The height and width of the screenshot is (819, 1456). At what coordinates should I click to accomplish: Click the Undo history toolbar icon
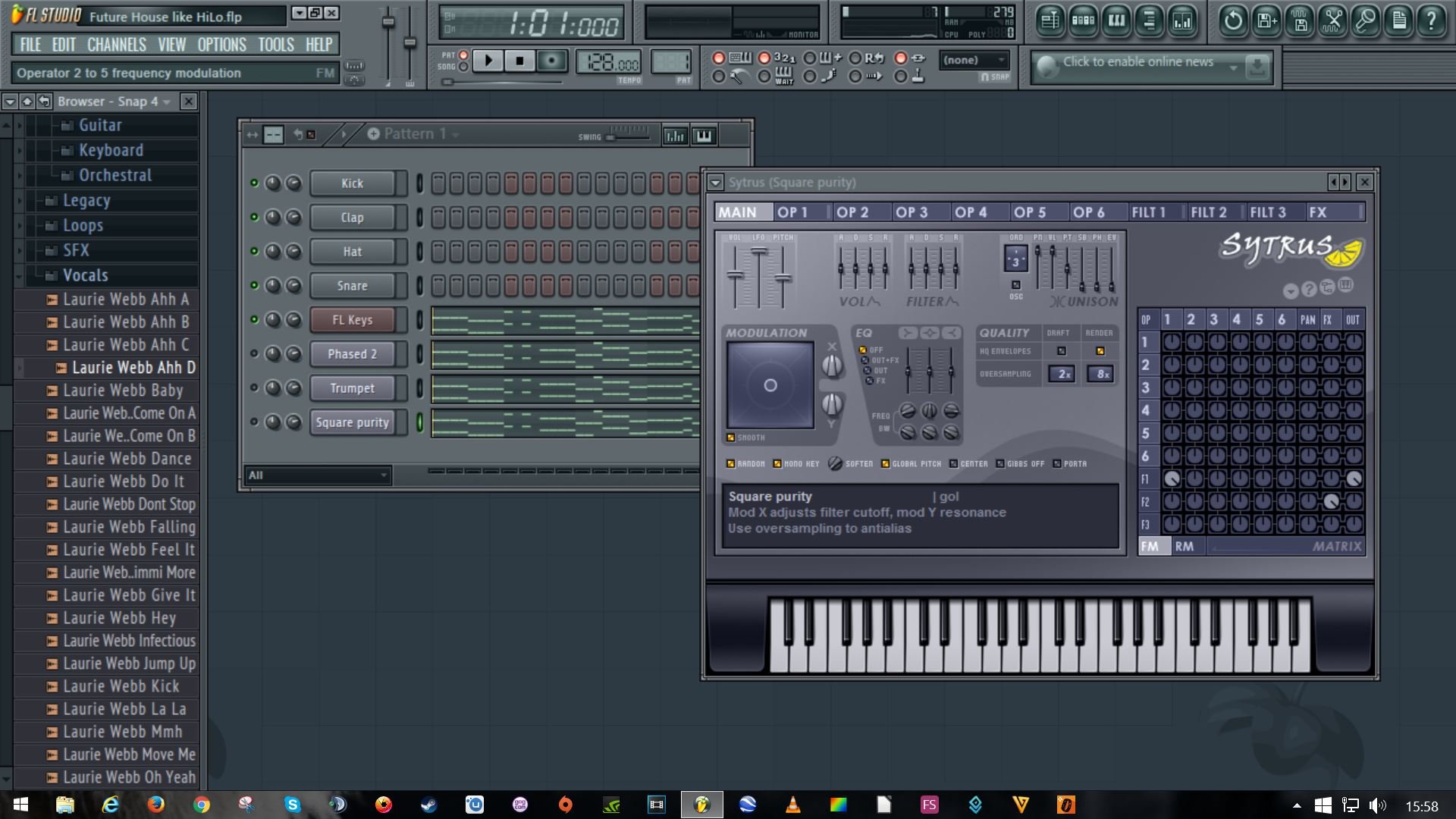click(x=1234, y=20)
